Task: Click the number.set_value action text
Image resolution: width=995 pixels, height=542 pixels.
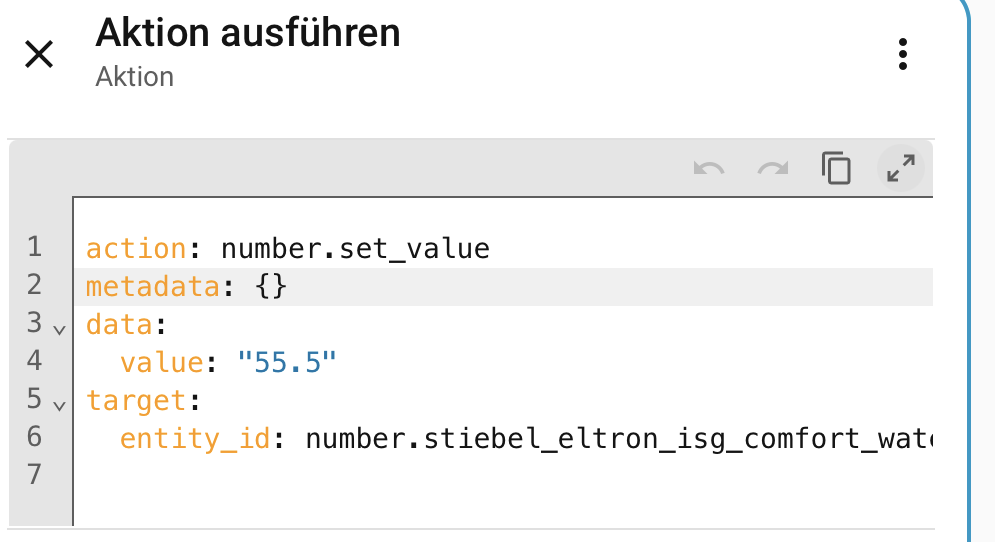Action: click(355, 248)
